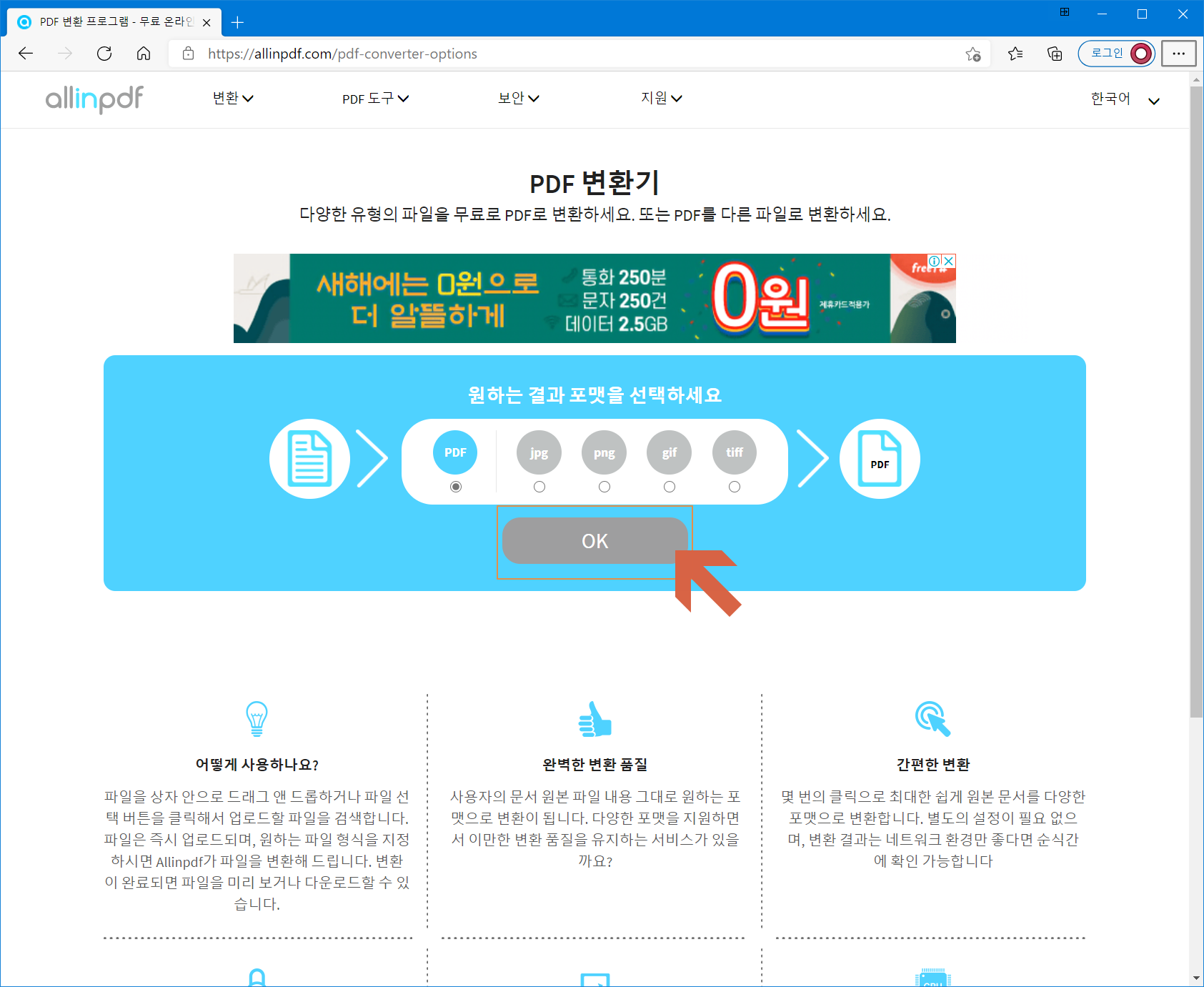The image size is (1204, 987).
Task: Click the scrollbar up arrow
Action: click(1196, 80)
